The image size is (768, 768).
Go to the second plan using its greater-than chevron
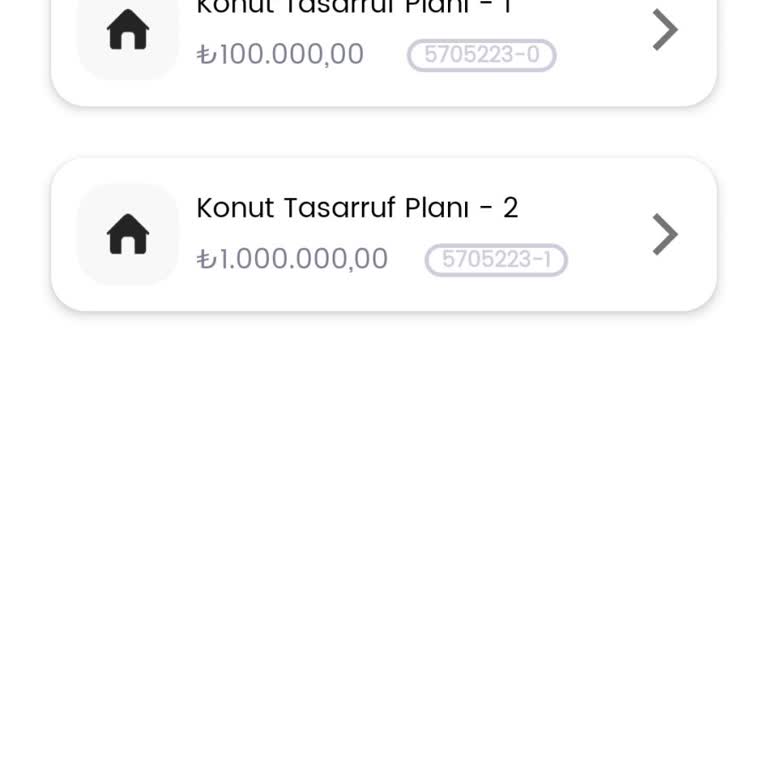coord(665,235)
